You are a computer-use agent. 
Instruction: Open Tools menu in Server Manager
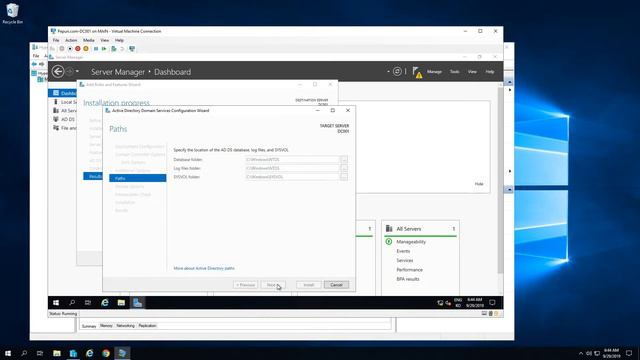click(454, 71)
